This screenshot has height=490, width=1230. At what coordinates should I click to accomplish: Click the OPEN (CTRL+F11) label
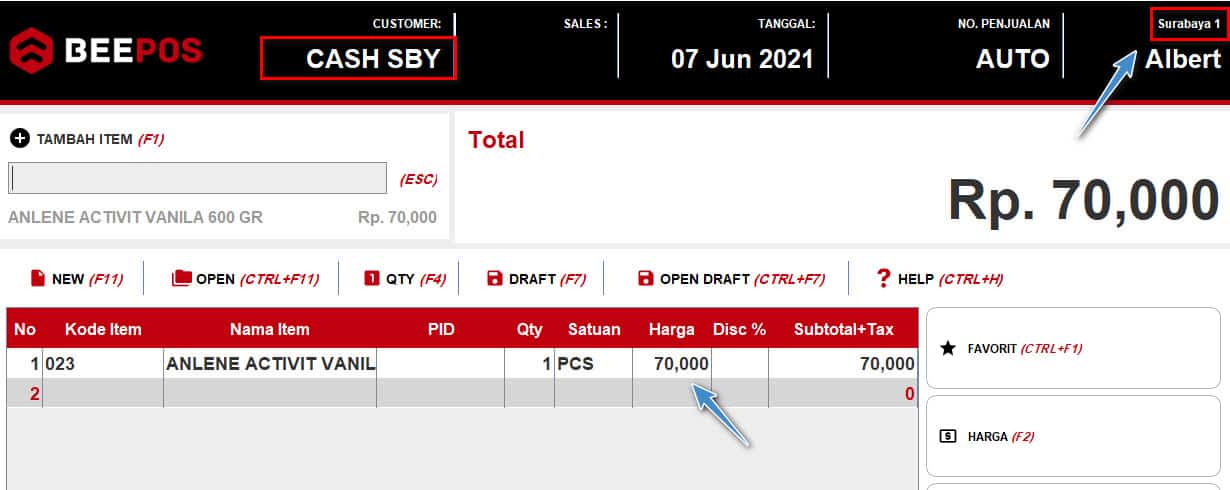[257, 279]
